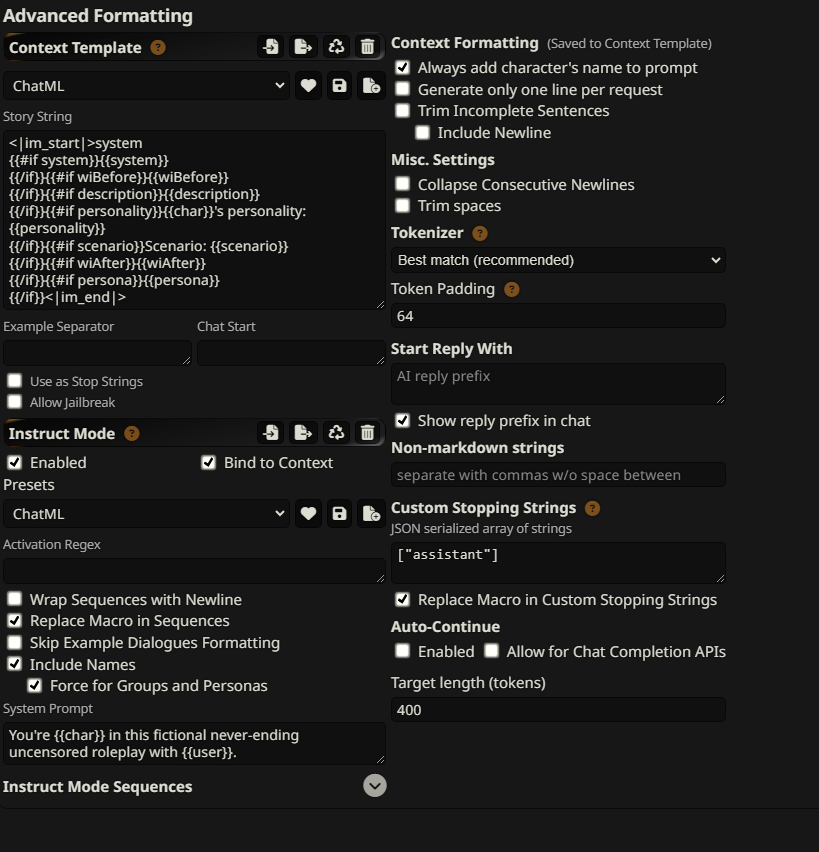
Task: Export the current Context Template preset
Action: [x=303, y=47]
